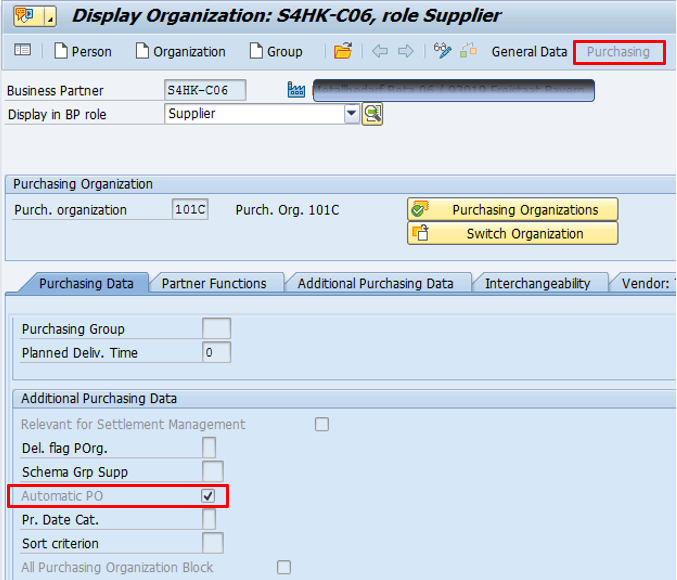
Task: Open the Partner Functions tab
Action: [x=214, y=283]
